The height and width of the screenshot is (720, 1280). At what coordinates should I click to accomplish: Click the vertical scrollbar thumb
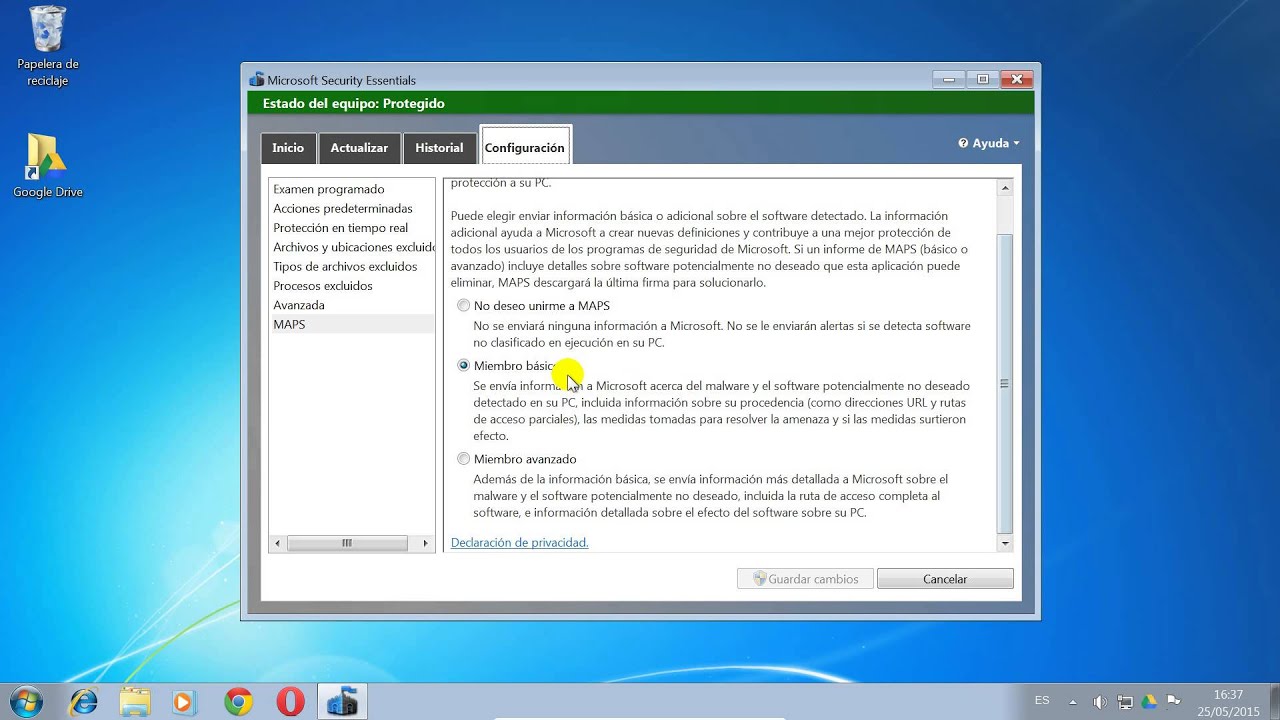(1005, 383)
